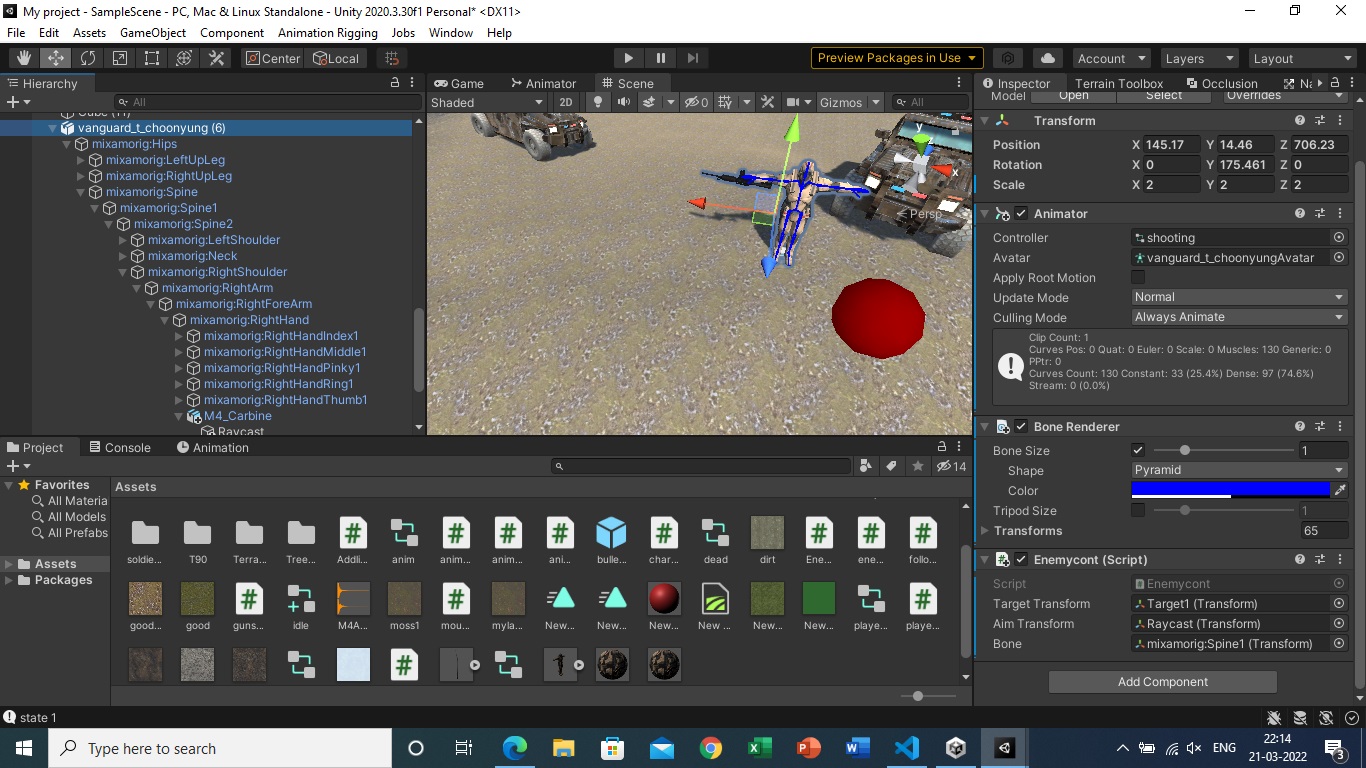Disable the Animator component checkbox
This screenshot has height=768, width=1366.
point(1021,213)
